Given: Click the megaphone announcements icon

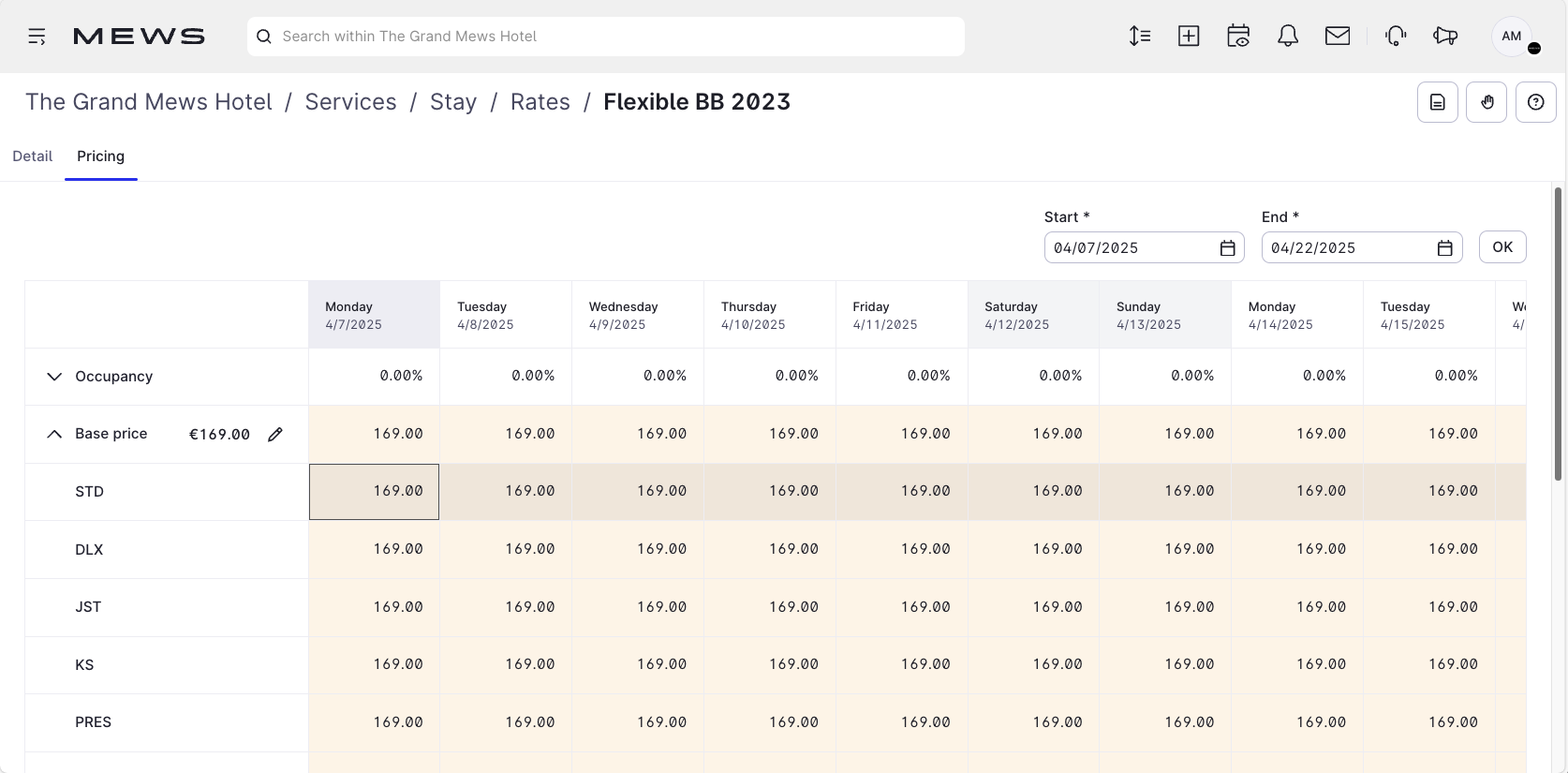Looking at the screenshot, I should [x=1445, y=37].
